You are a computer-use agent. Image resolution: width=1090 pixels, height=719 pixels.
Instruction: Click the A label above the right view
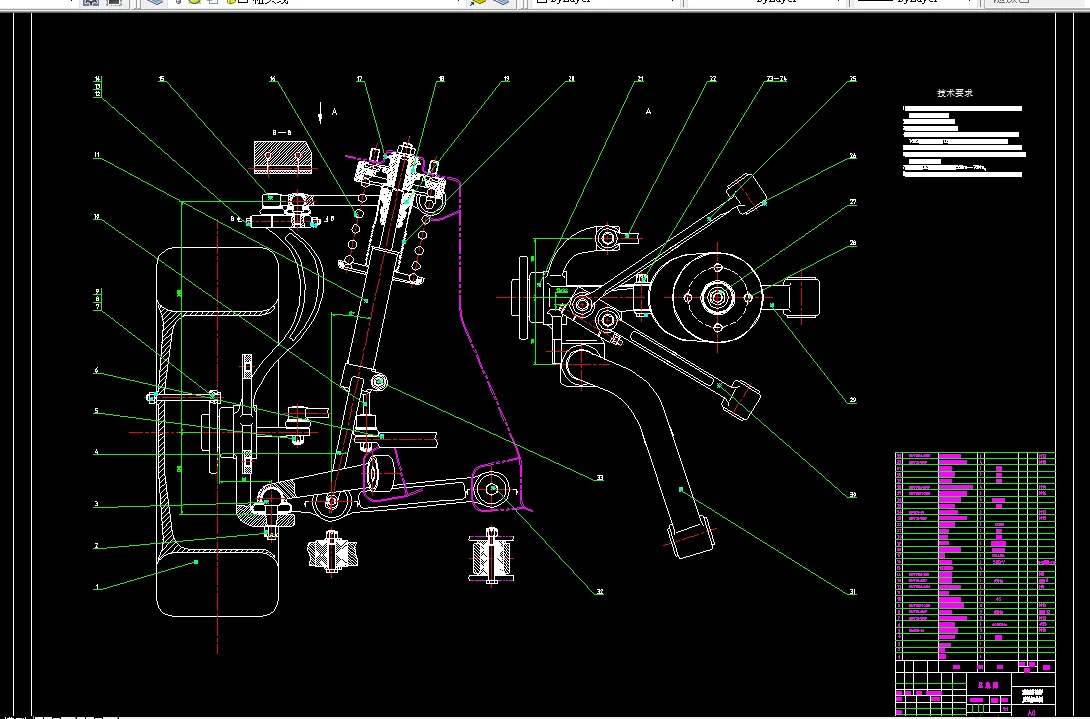pyautogui.click(x=649, y=111)
